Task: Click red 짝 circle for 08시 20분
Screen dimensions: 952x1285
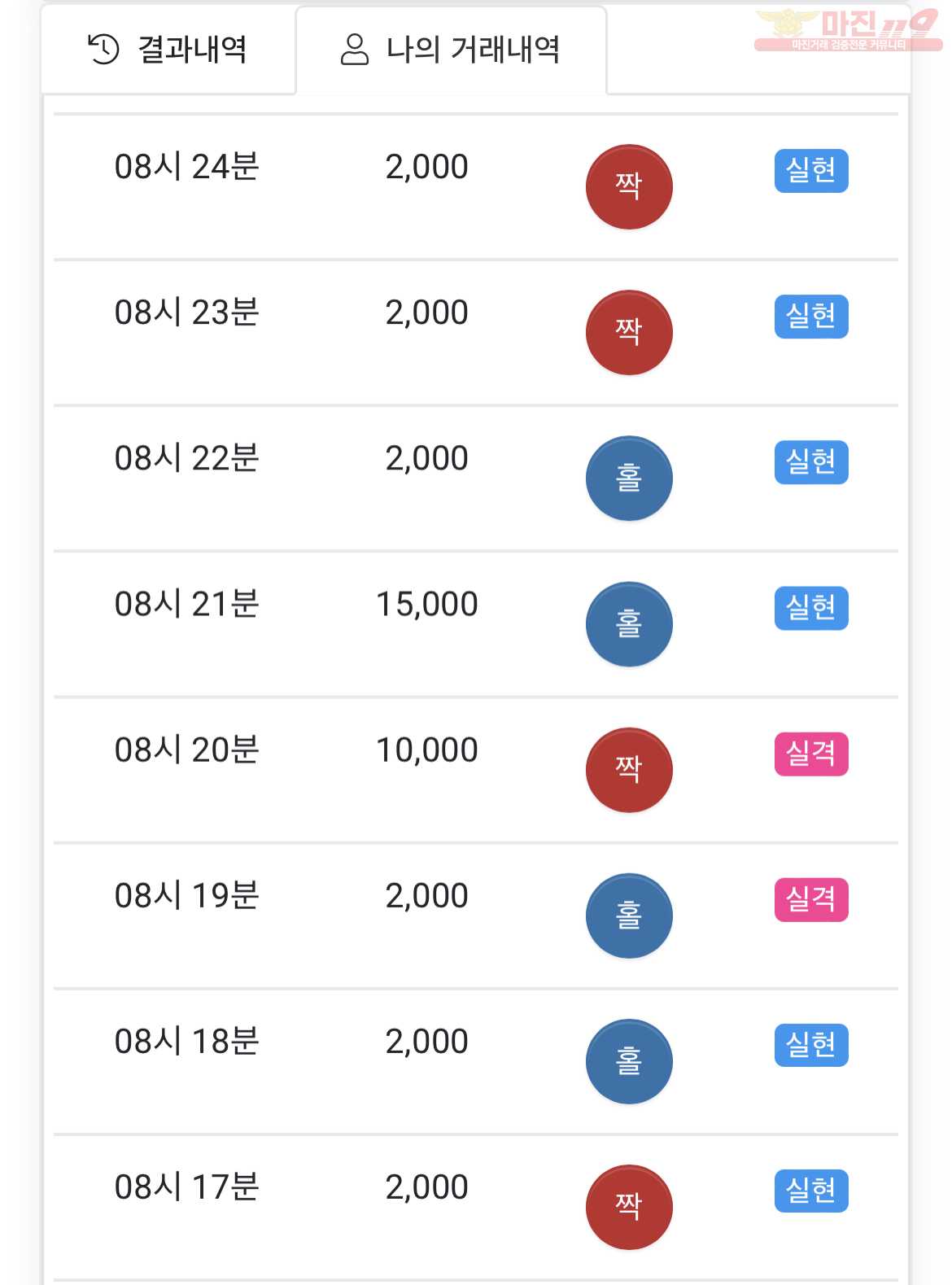Action: coord(629,770)
